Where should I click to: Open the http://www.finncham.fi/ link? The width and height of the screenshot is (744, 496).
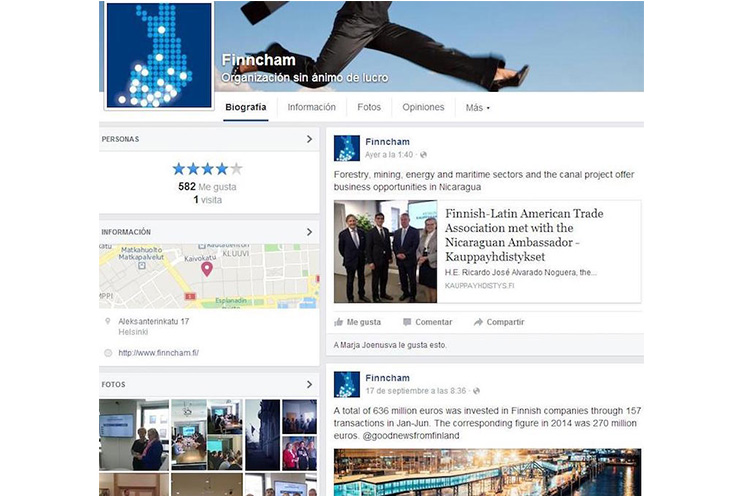pos(158,353)
